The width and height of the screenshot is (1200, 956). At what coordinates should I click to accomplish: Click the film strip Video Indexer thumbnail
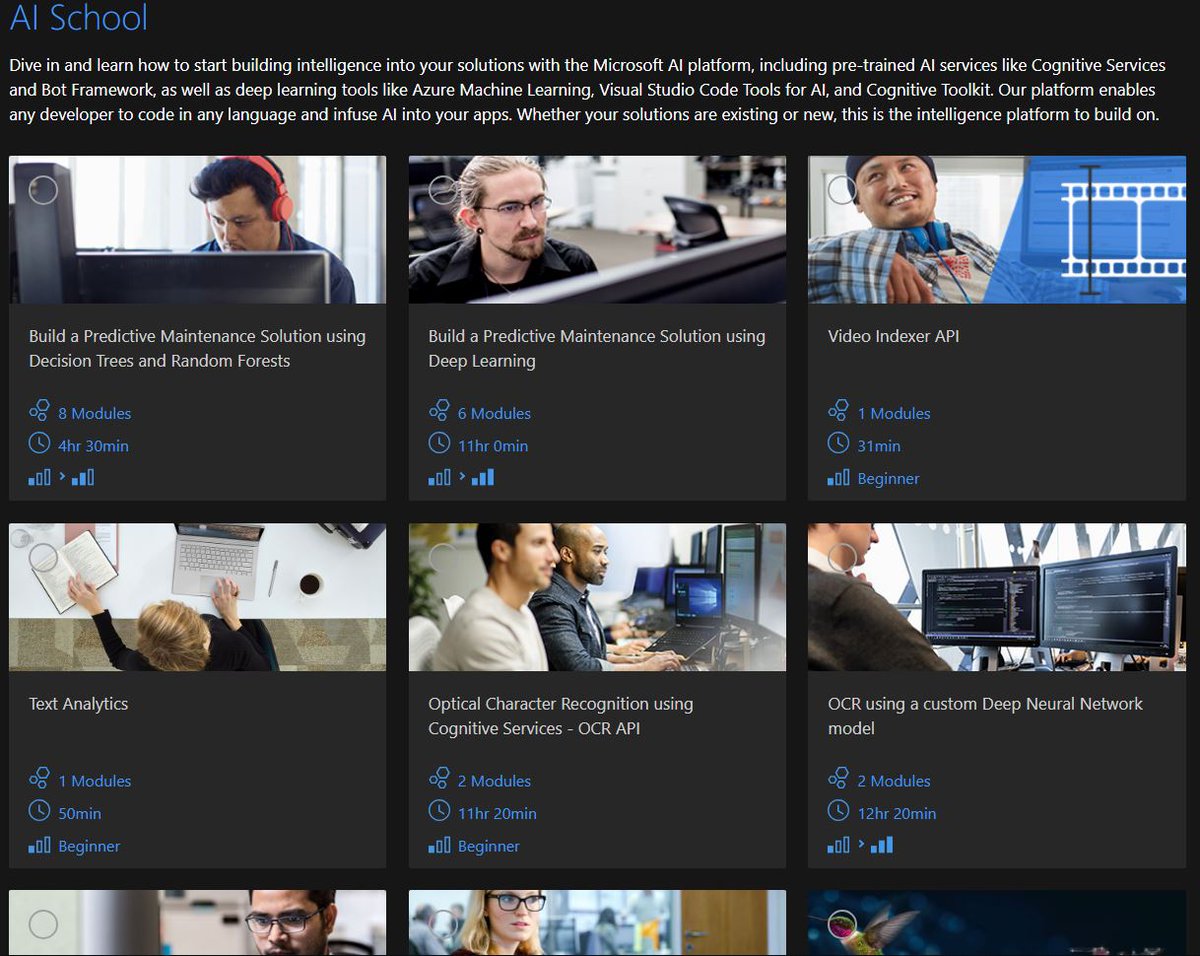tap(997, 229)
